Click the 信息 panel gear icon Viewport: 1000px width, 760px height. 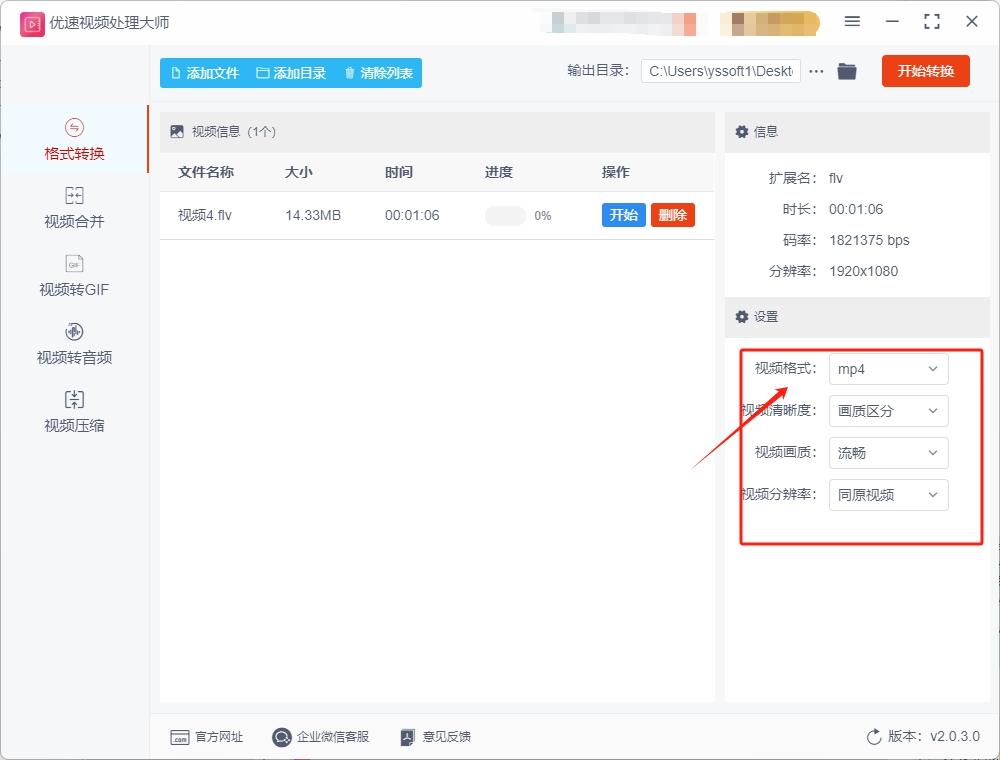pos(740,131)
